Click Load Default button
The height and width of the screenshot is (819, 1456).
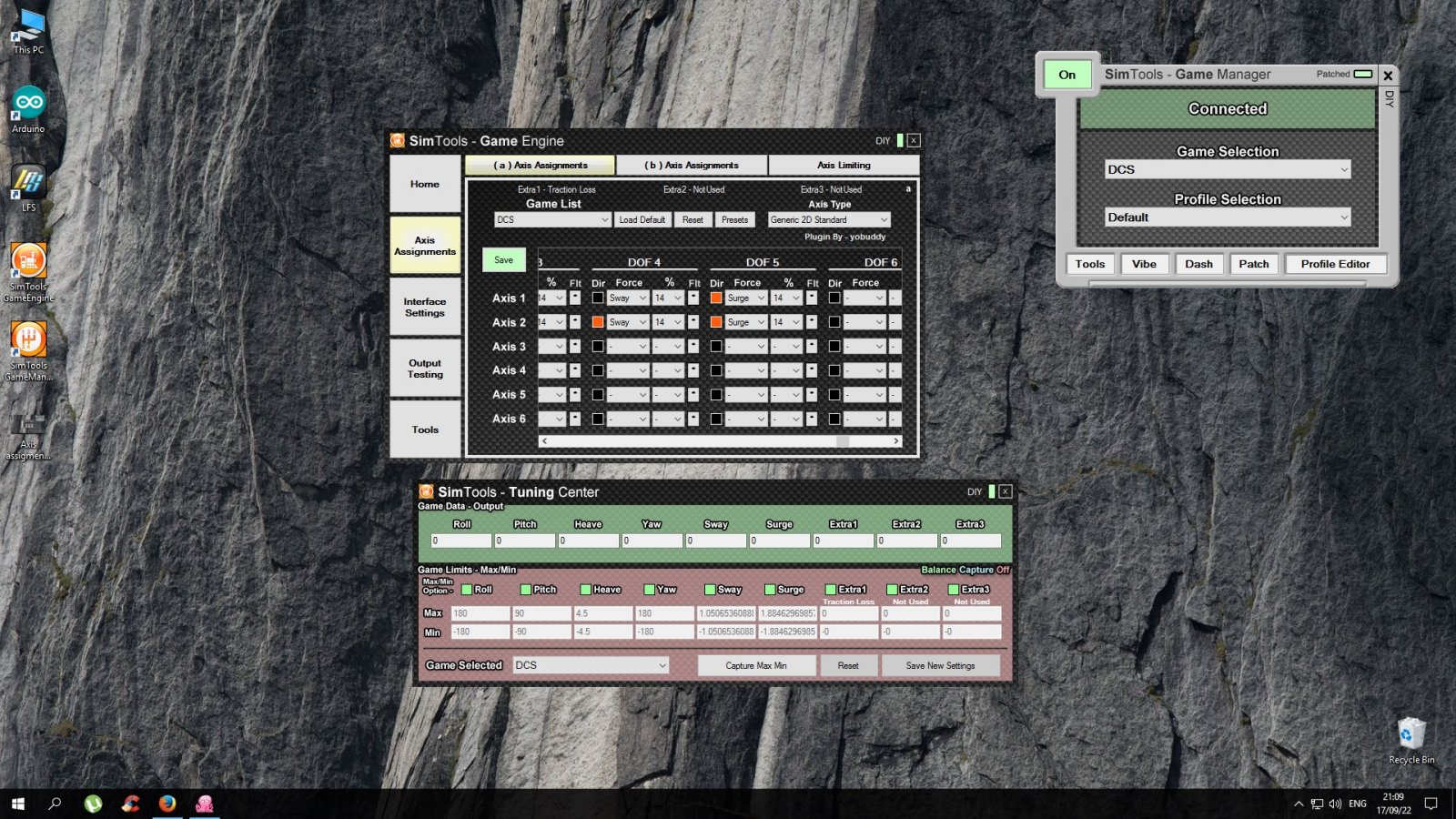pos(642,219)
